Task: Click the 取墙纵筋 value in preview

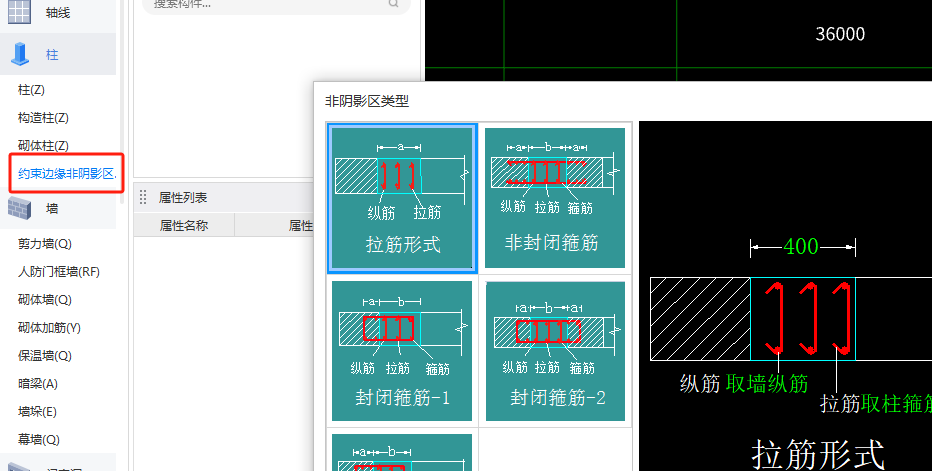Action: (x=767, y=384)
